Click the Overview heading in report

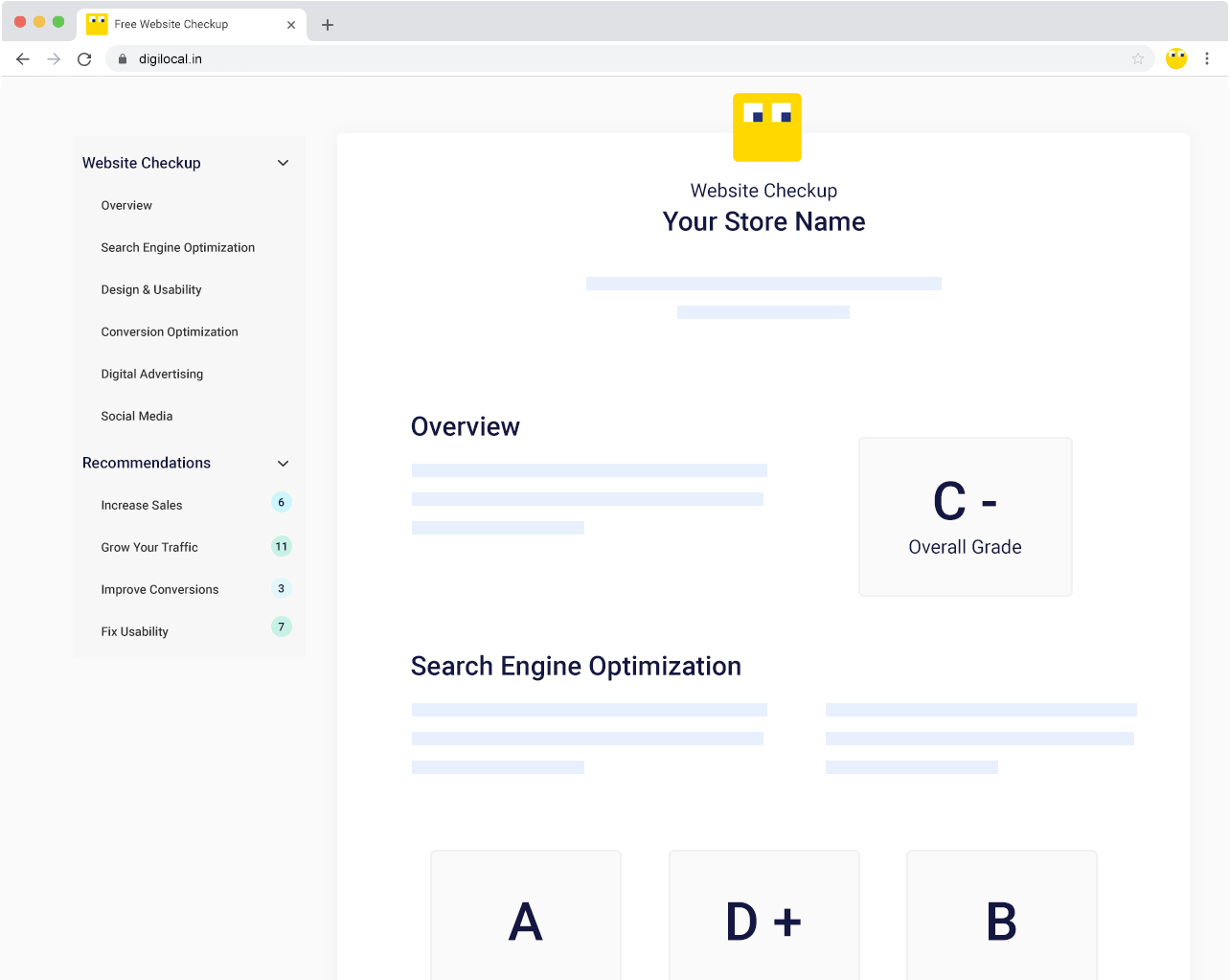point(466,427)
